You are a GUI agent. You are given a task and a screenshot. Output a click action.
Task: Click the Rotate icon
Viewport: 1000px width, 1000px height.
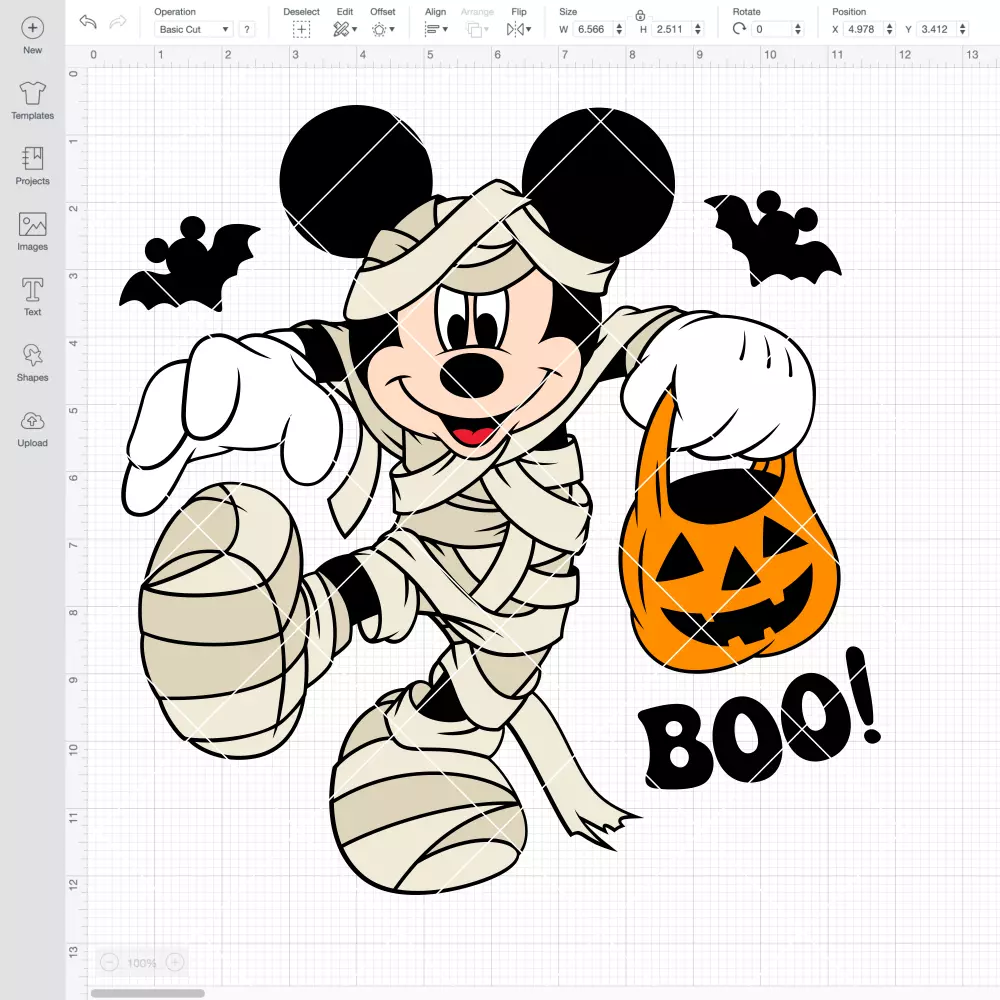739,29
